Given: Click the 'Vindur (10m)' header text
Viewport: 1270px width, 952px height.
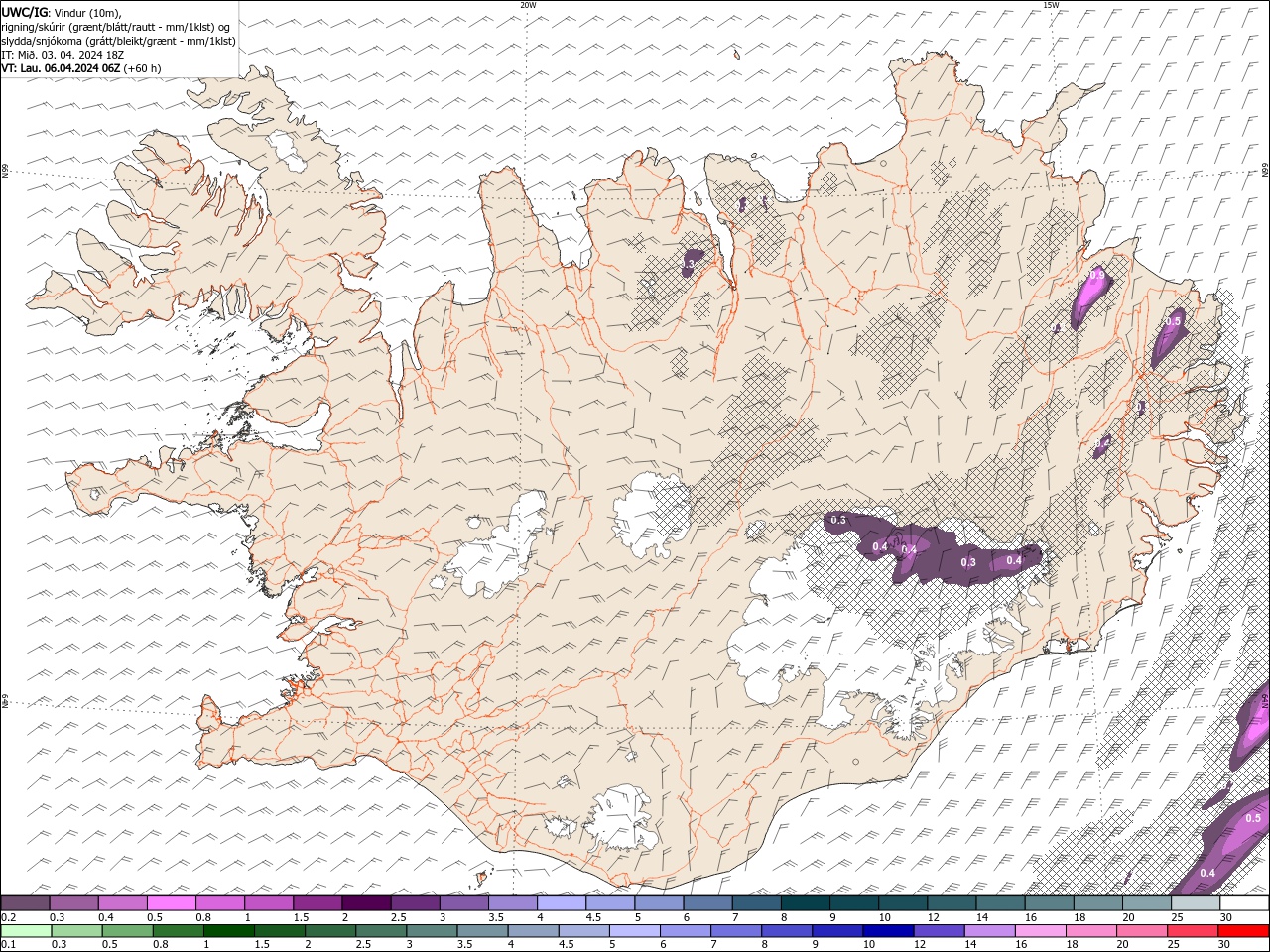Looking at the screenshot, I should click(x=88, y=12).
